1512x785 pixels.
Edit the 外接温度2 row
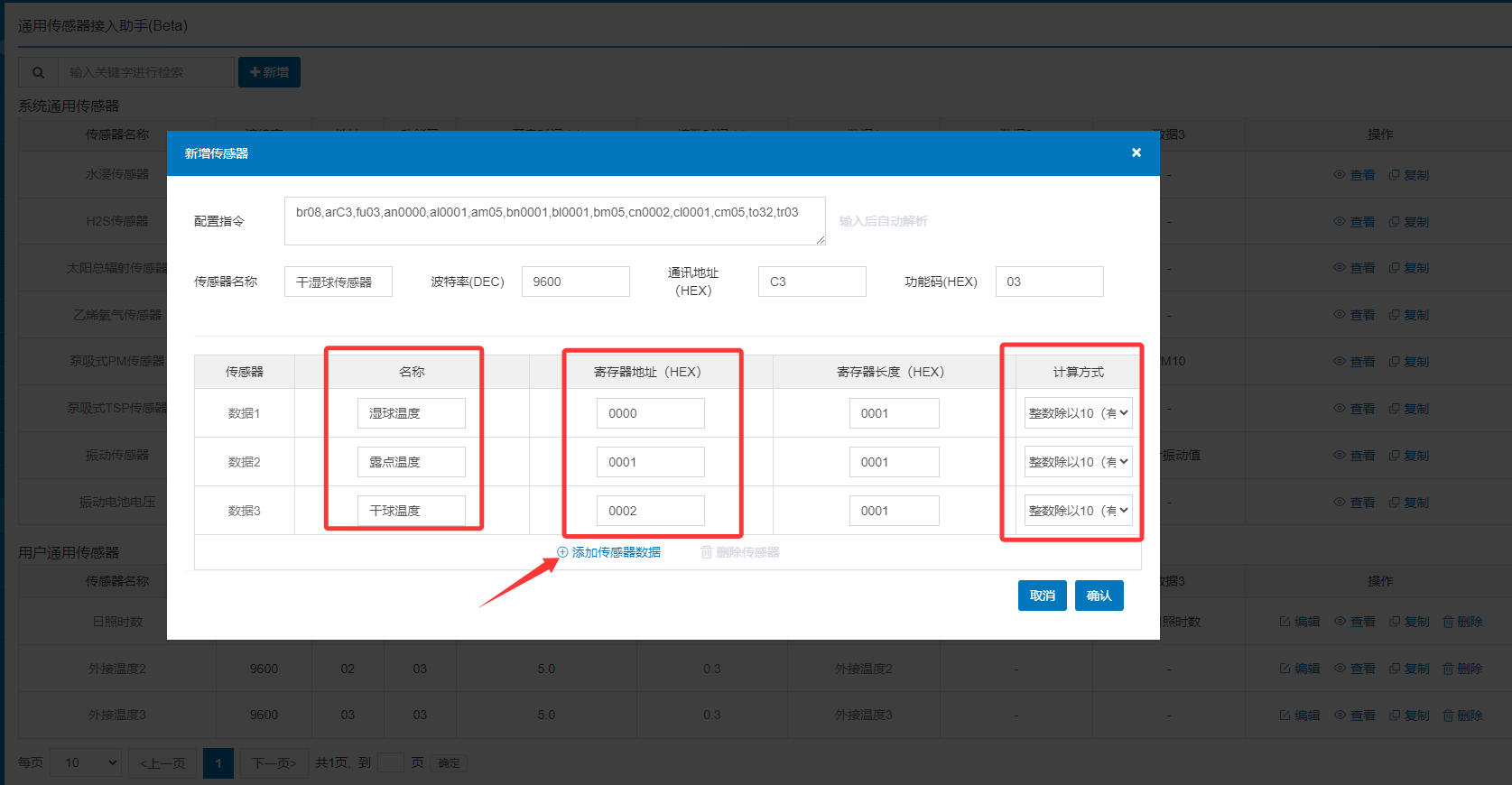(1299, 669)
